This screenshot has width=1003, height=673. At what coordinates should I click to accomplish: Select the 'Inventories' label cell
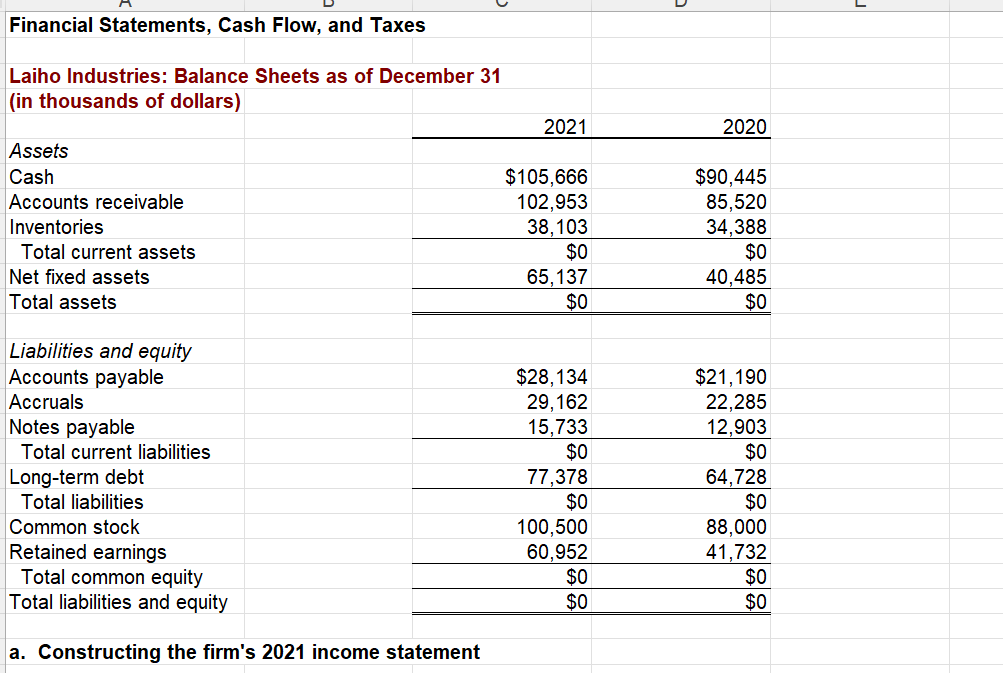(x=56, y=226)
